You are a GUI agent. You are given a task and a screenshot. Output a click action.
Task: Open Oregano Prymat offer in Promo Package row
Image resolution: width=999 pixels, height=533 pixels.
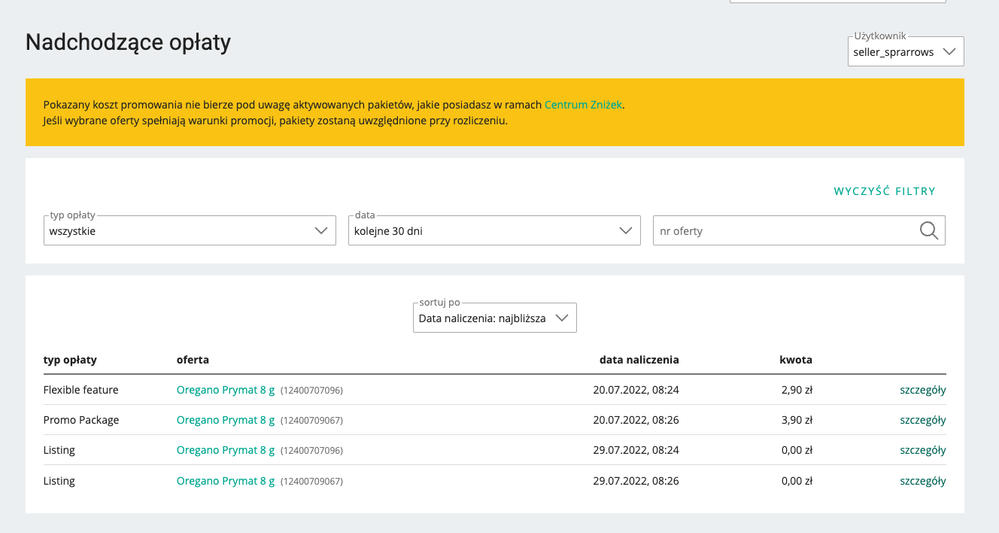coord(226,420)
